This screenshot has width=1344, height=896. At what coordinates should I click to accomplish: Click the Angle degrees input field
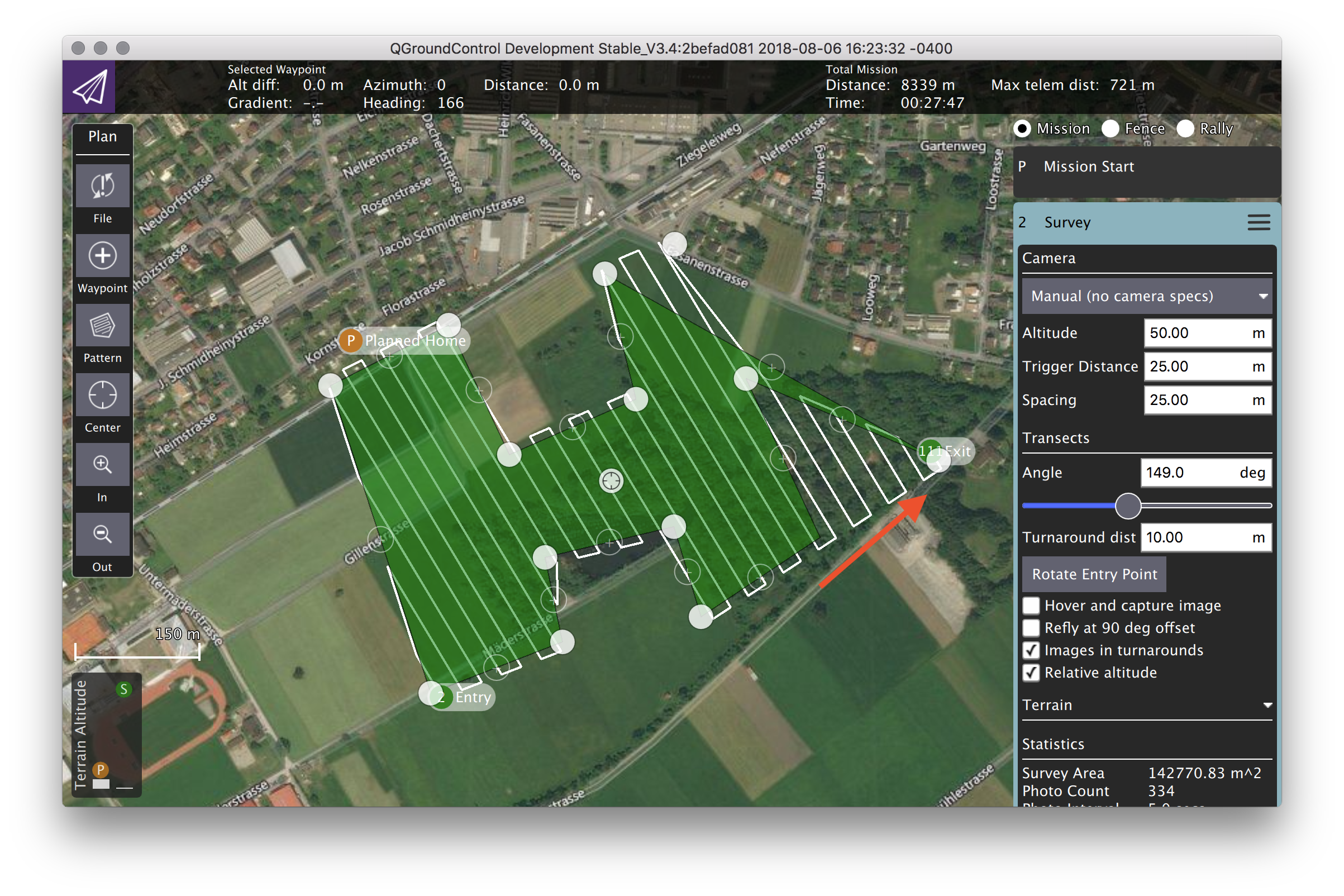(1205, 473)
